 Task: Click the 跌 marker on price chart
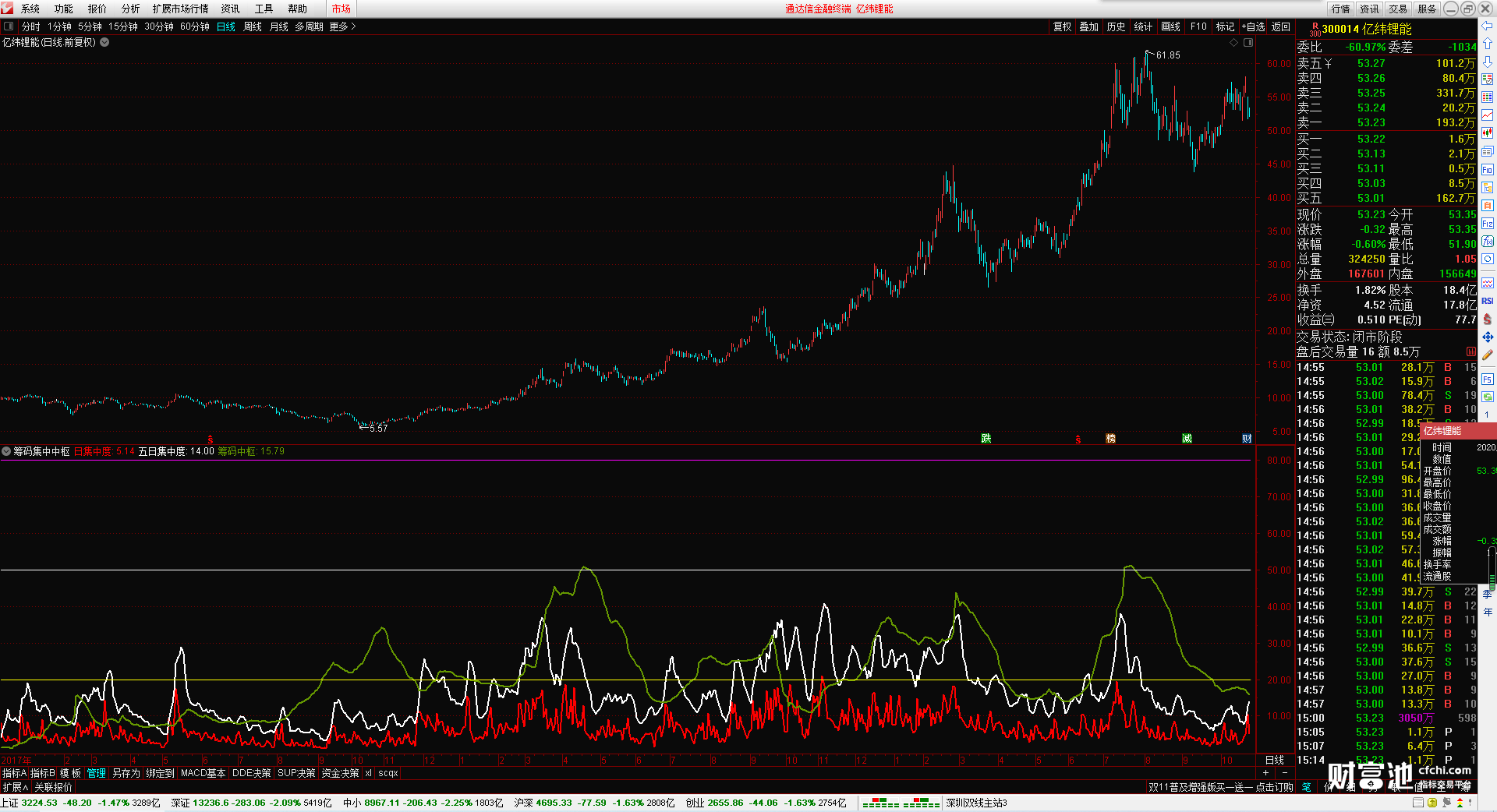(986, 438)
